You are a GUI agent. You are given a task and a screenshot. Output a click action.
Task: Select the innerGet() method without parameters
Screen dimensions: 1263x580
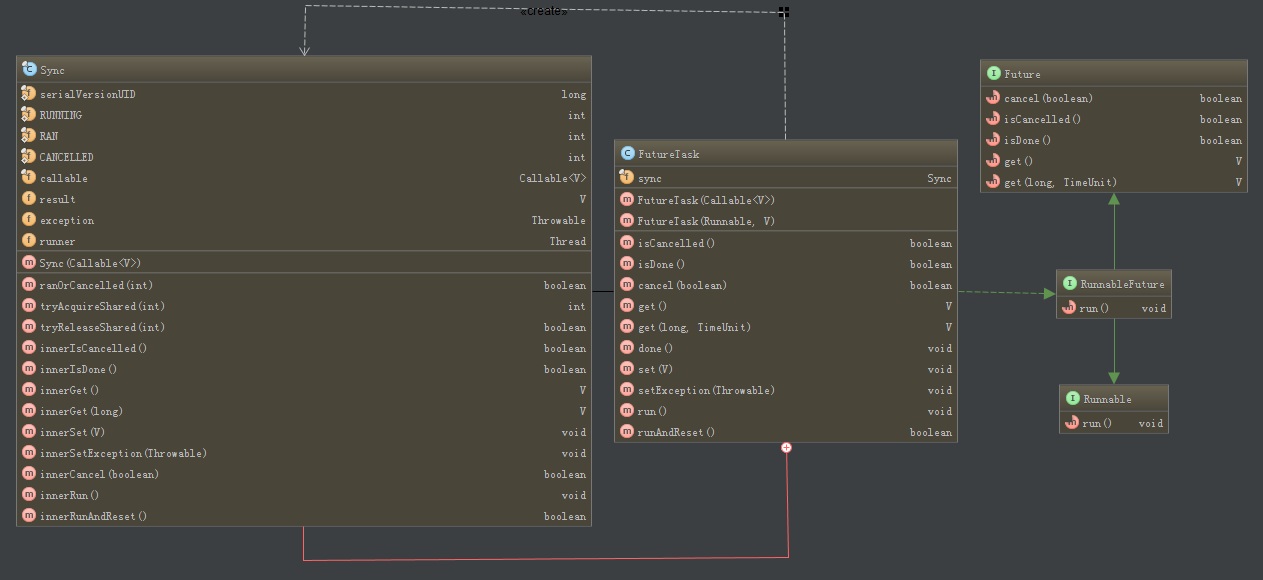click(304, 390)
